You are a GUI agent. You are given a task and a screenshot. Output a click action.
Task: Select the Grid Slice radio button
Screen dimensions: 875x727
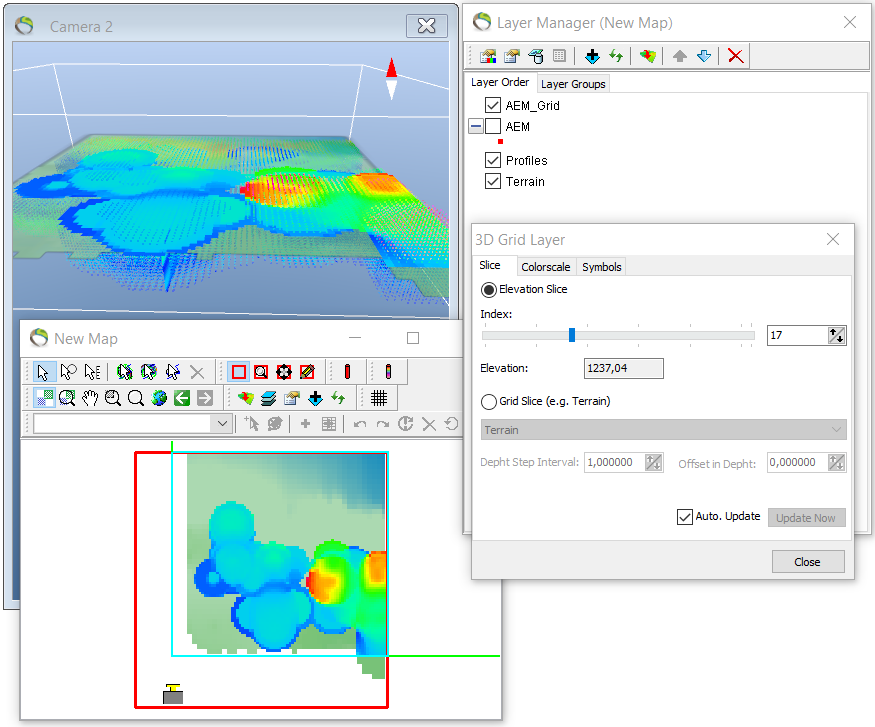[x=490, y=402]
